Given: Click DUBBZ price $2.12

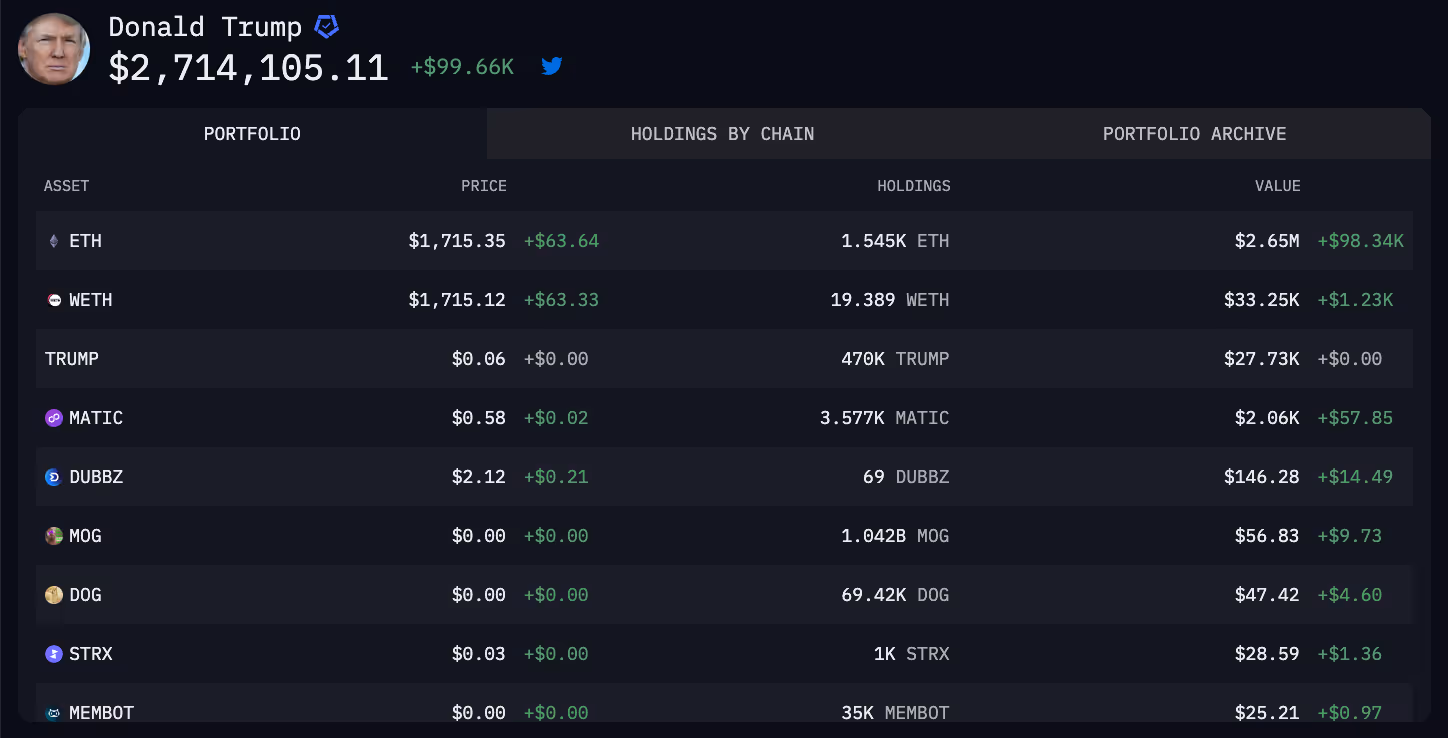Looking at the screenshot, I should tap(479, 477).
